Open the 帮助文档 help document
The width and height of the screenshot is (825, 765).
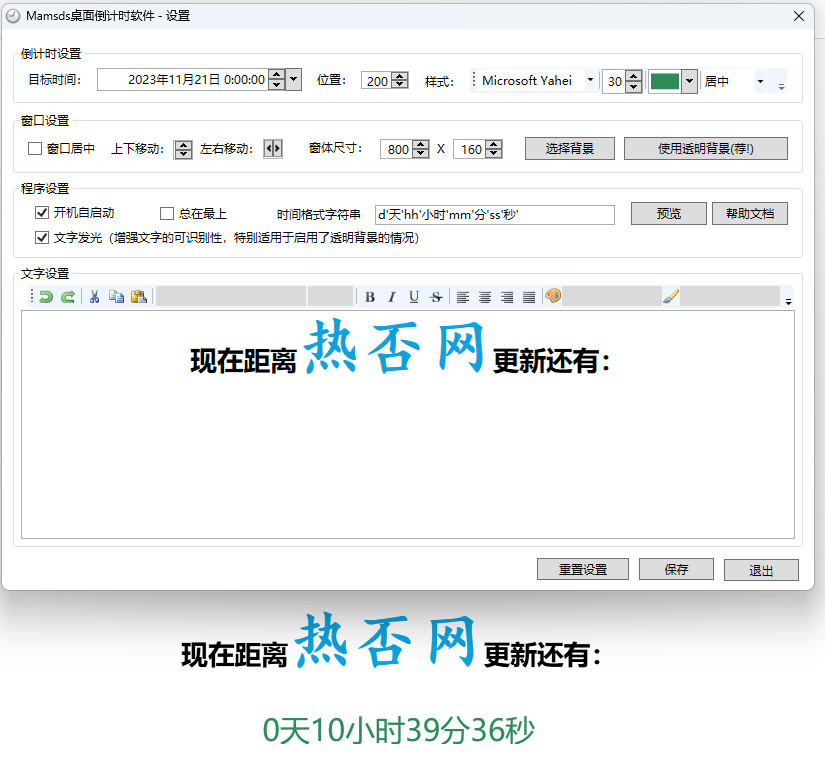tap(750, 214)
